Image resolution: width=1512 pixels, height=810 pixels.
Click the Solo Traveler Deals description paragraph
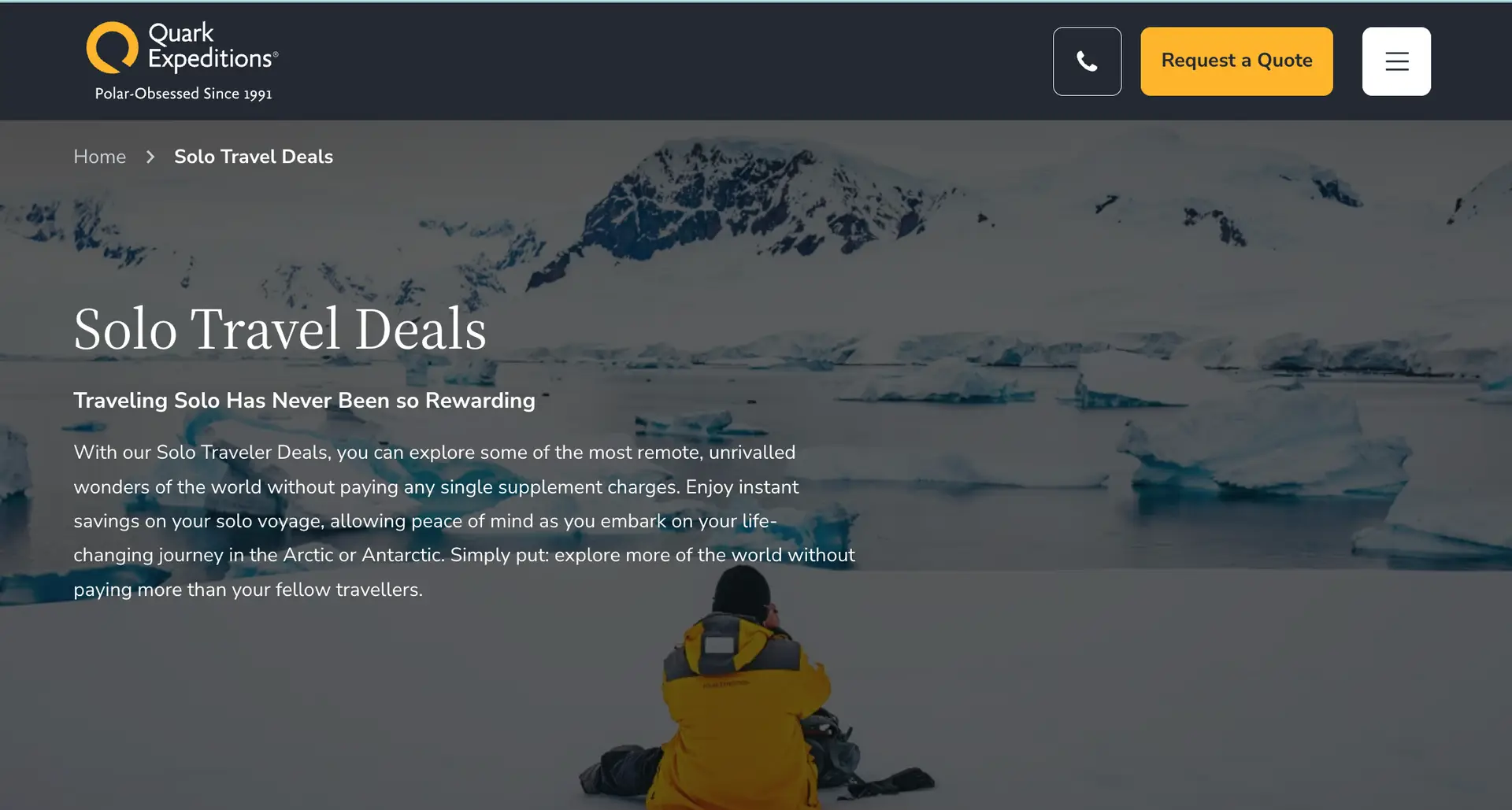pyautogui.click(x=464, y=520)
